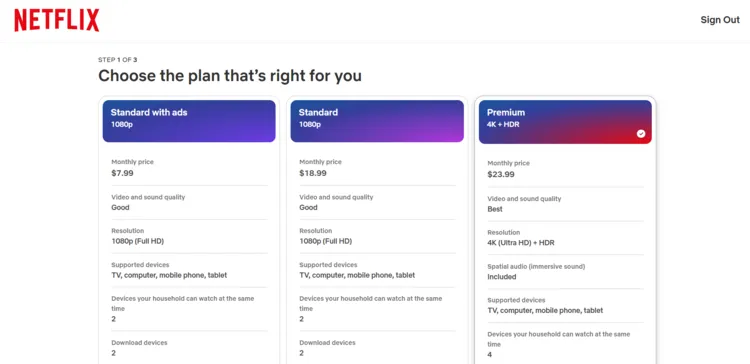Click the $23.99 monthly price

click(501, 175)
